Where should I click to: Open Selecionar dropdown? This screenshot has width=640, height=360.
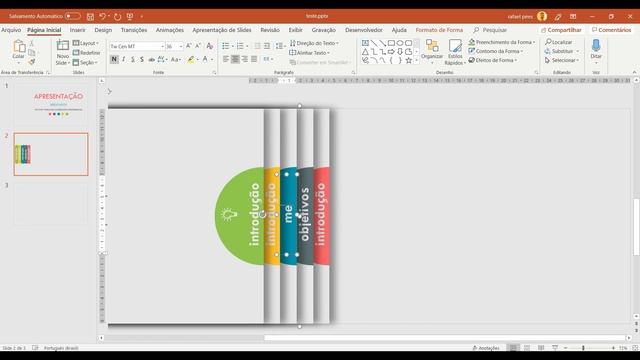[562, 60]
